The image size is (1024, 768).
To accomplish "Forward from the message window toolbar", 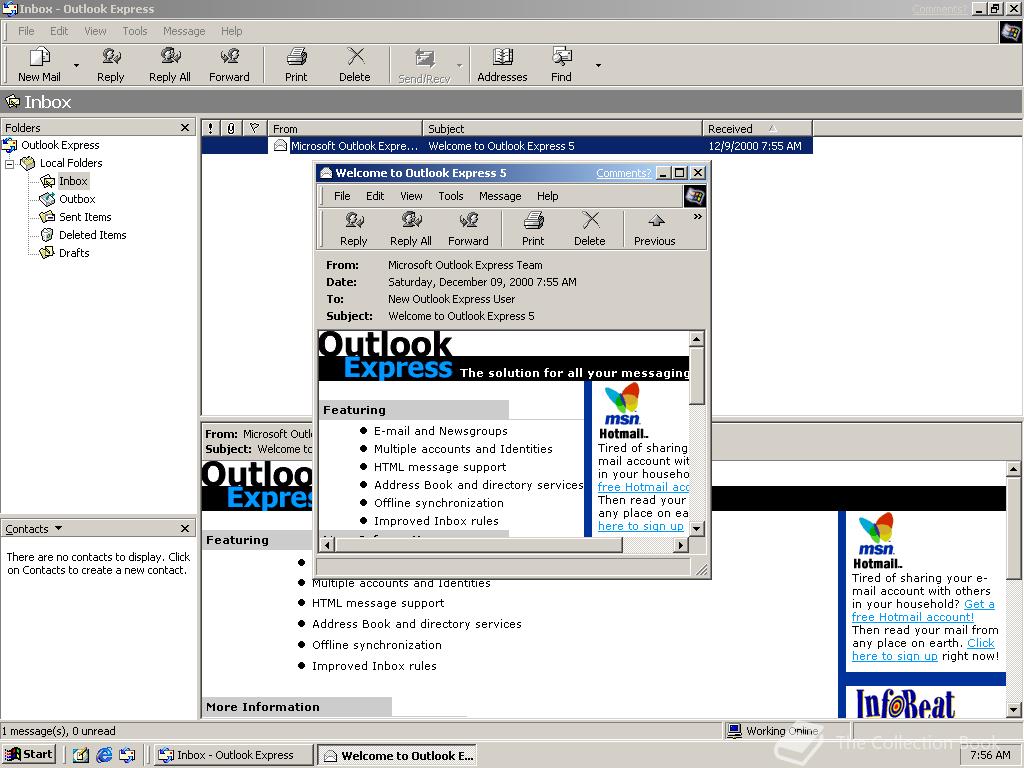I will (x=468, y=229).
